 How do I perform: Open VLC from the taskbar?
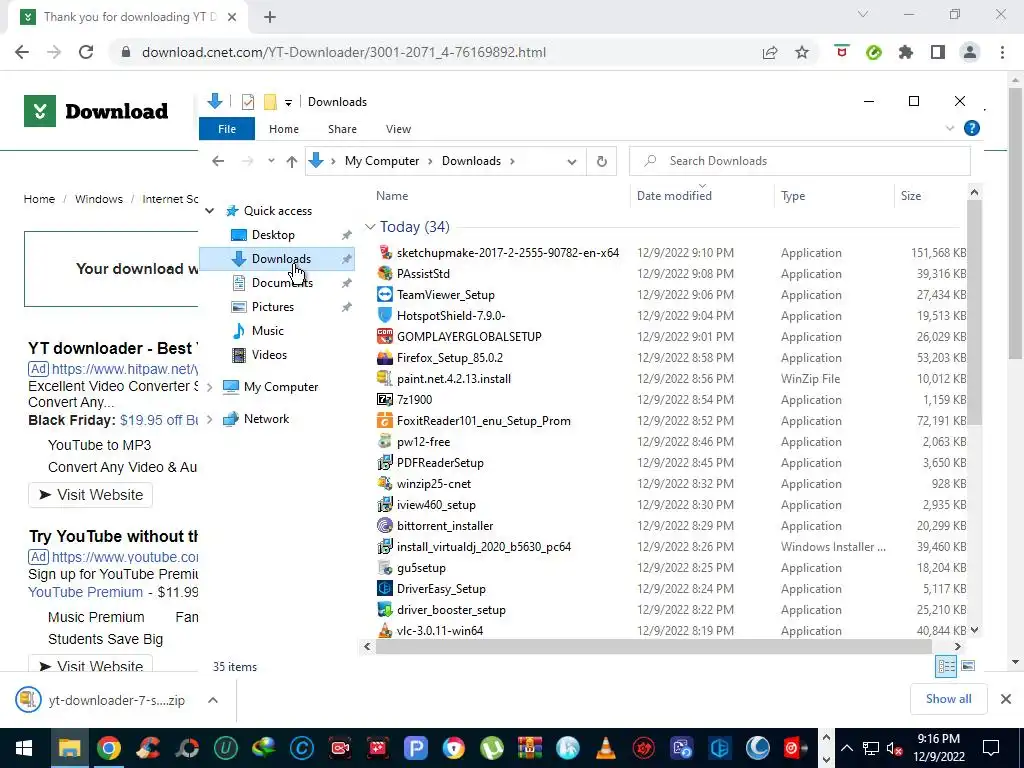coord(606,748)
